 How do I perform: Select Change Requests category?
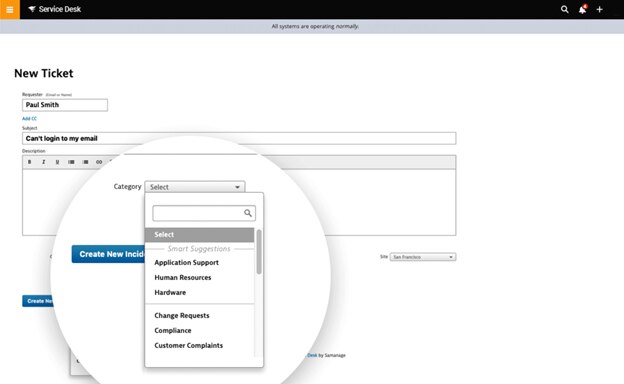[x=181, y=316]
